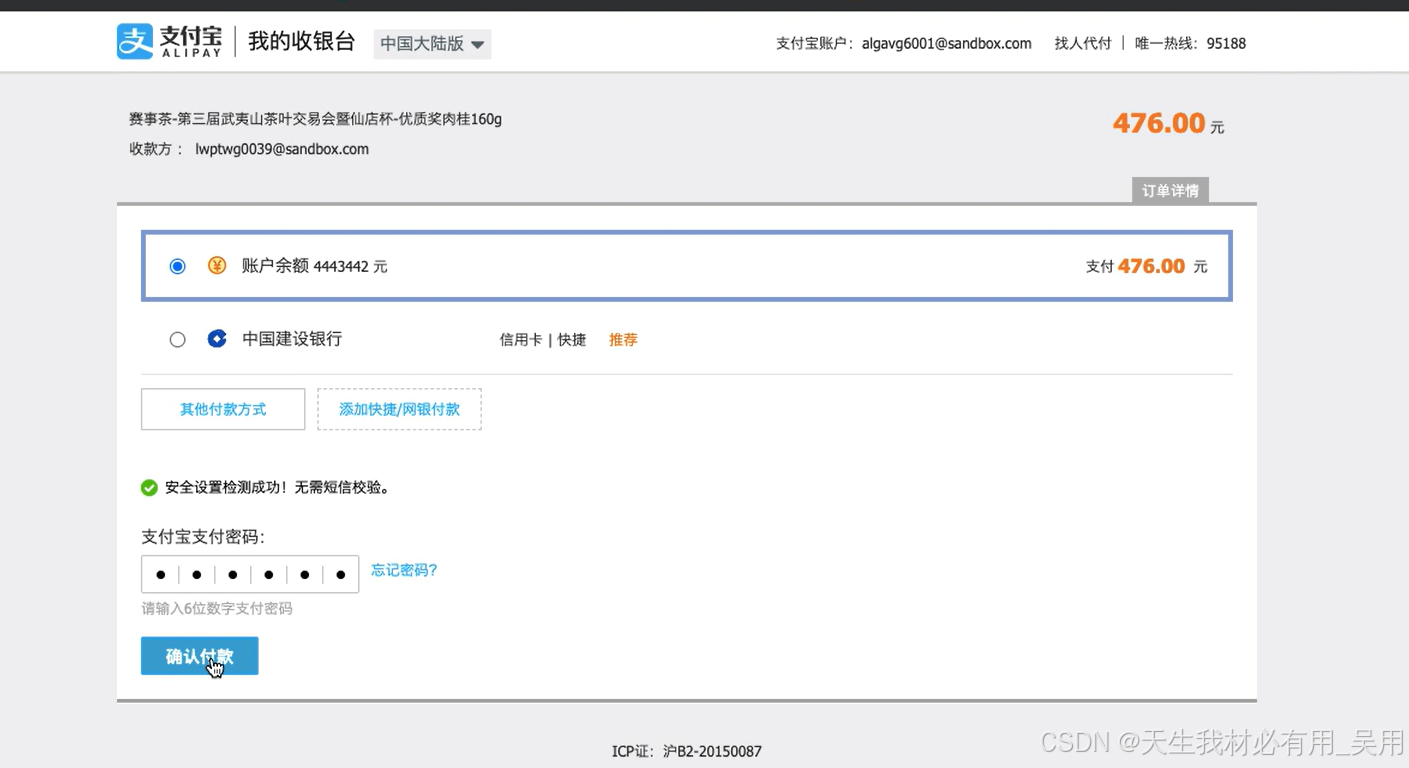Click the 支付宝支付密码 label
The width and height of the screenshot is (1409, 768).
(203, 537)
